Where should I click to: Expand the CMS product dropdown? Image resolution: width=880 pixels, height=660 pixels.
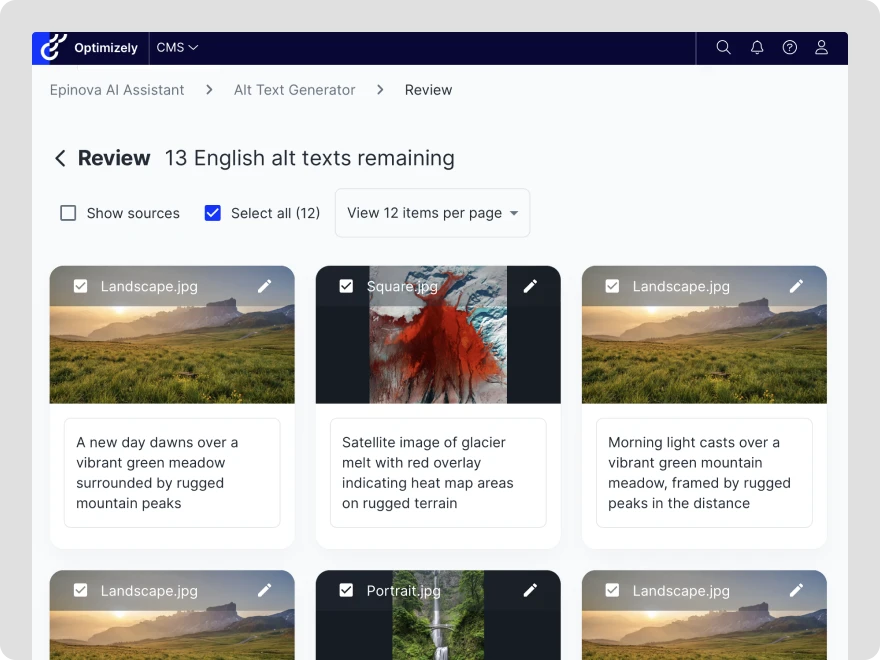[x=177, y=48]
